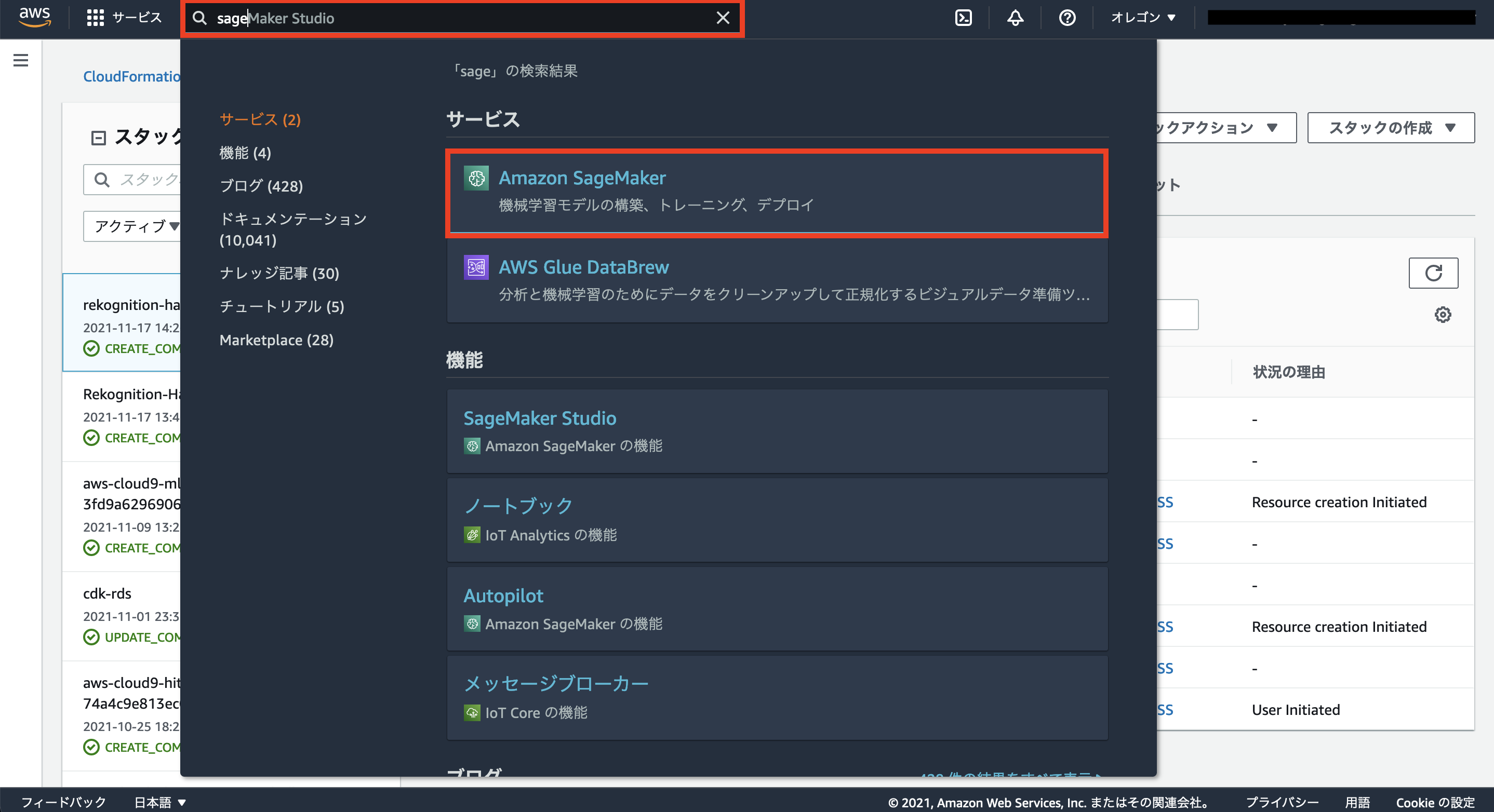Viewport: 1494px width, 812px height.
Task: Open Autopilot feature result
Action: tap(777, 608)
